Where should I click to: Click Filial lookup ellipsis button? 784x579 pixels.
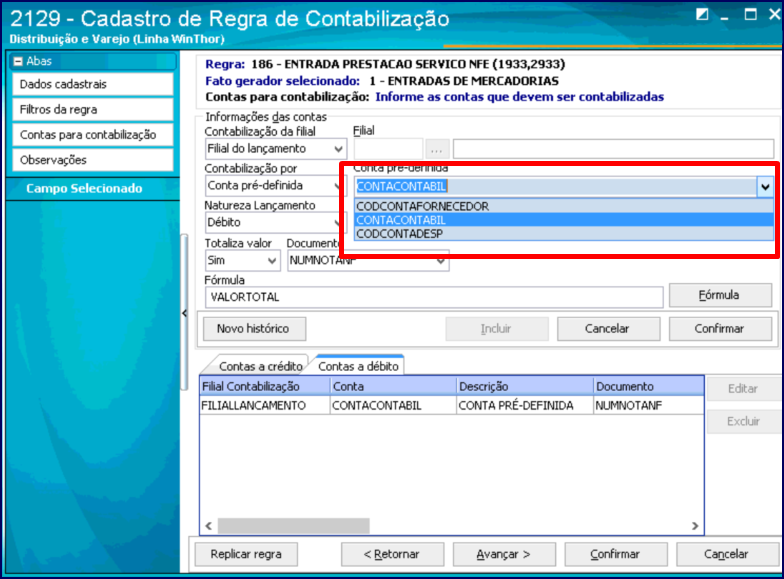(436, 149)
